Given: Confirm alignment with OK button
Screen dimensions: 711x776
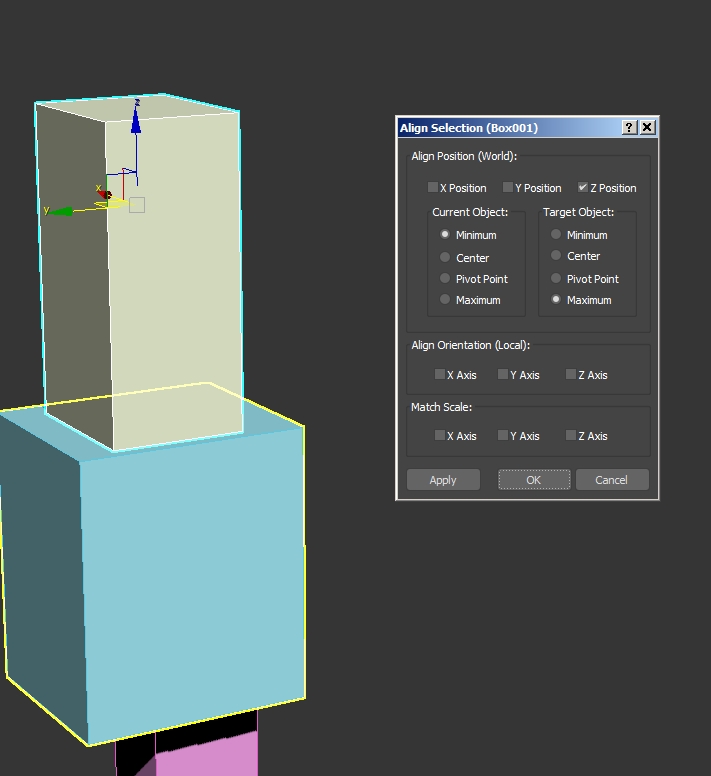Looking at the screenshot, I should pos(534,480).
